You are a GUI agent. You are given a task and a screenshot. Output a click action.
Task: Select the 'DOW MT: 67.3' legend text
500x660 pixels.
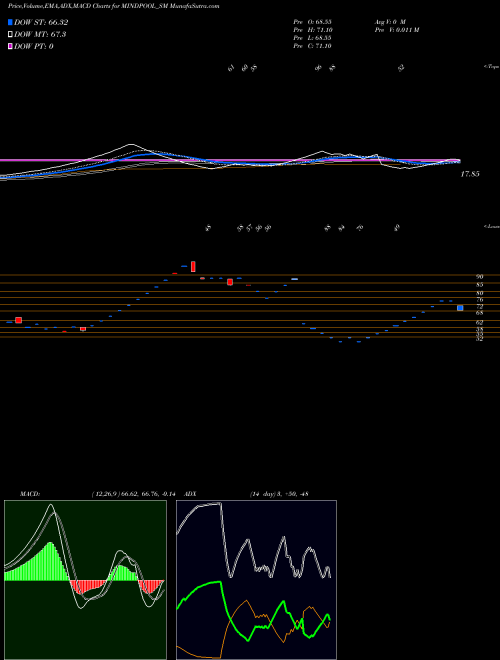point(40,35)
